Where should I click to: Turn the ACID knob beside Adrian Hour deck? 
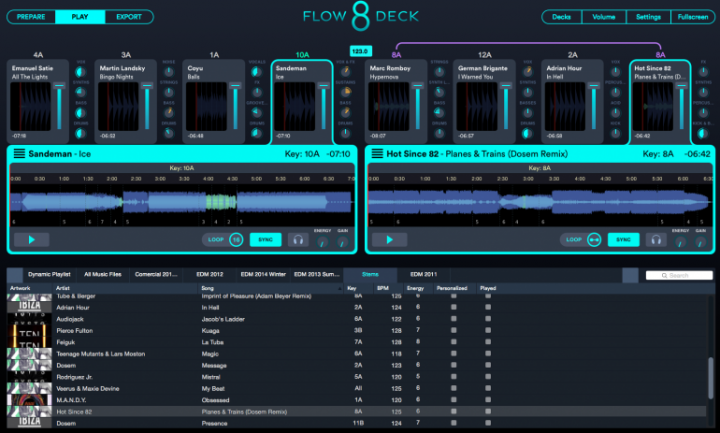615,113
